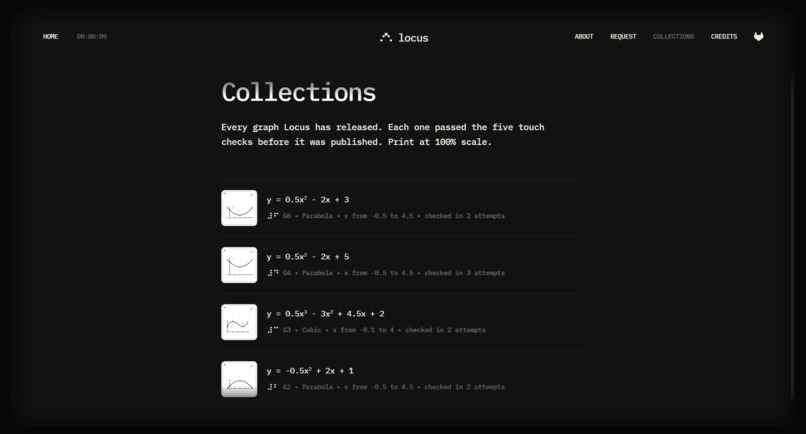
Task: Open thumbnail for y = 0.5x² - 2x + 3
Action: (x=239, y=208)
